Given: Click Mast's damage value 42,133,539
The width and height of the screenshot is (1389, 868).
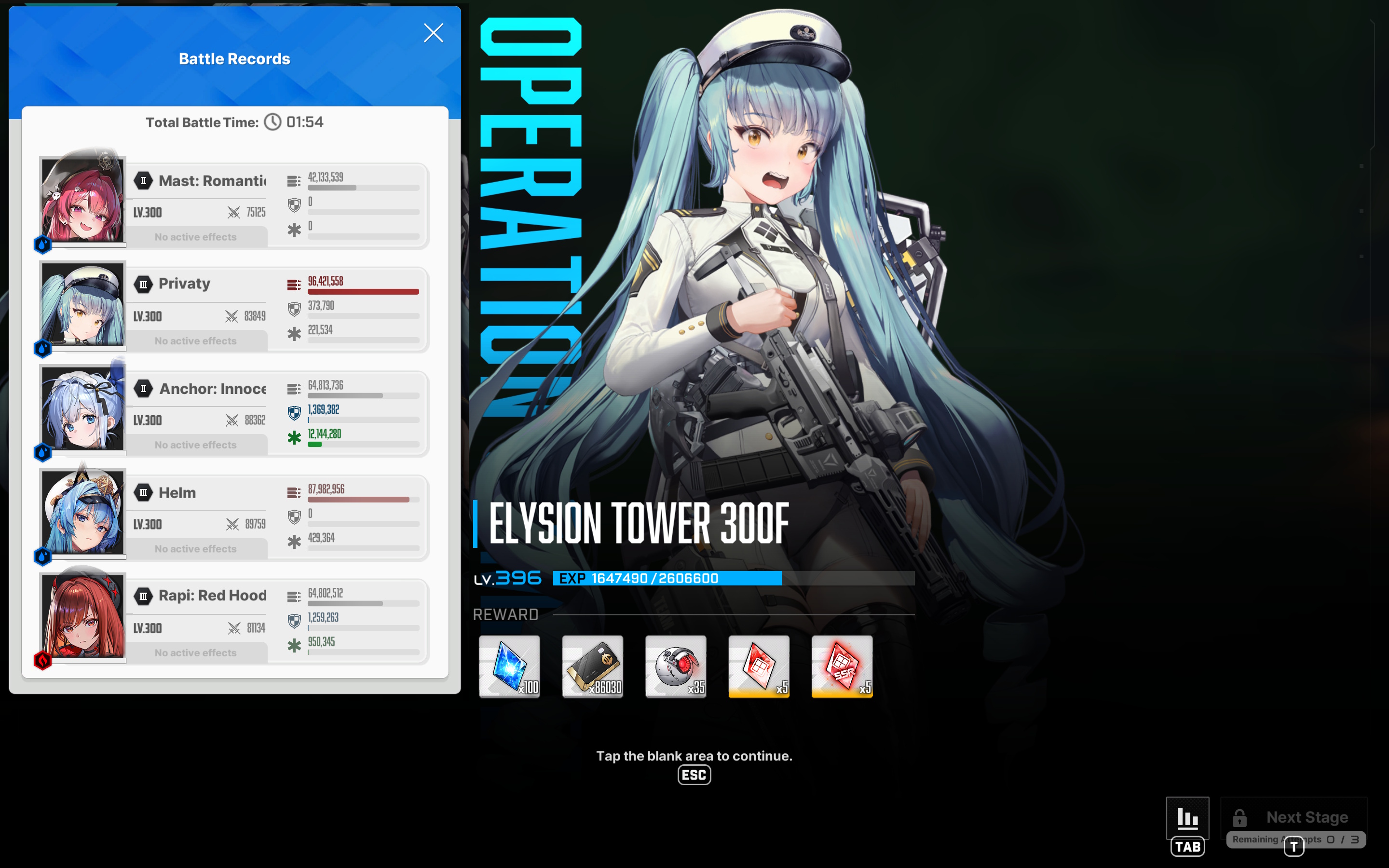Looking at the screenshot, I should (326, 177).
